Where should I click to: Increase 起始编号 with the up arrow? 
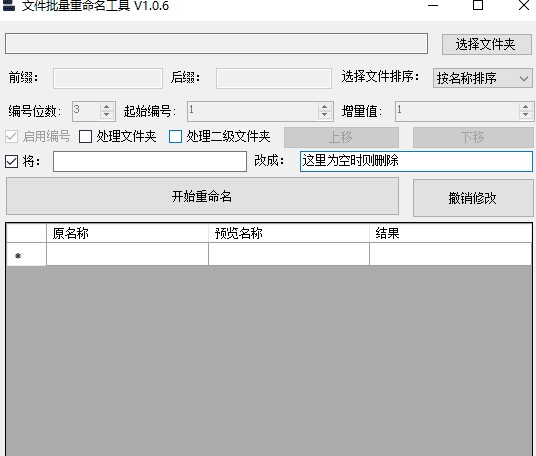(x=324, y=107)
